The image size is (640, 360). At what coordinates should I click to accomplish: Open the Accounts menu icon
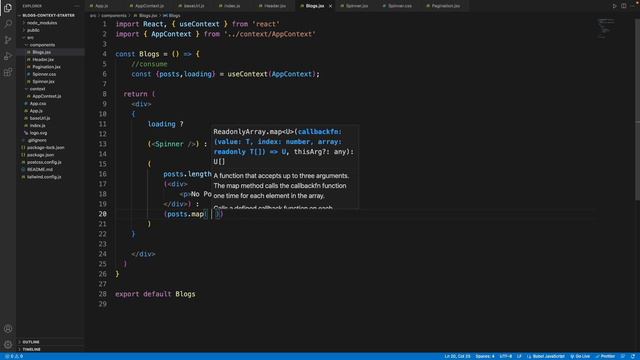click(8, 329)
